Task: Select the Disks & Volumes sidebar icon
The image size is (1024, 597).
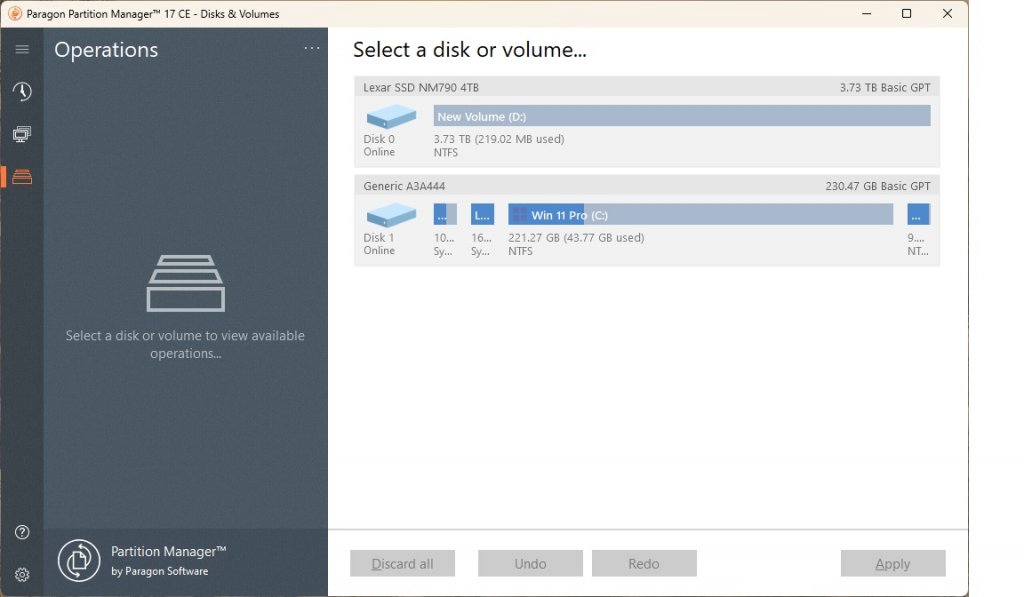Action: (22, 176)
